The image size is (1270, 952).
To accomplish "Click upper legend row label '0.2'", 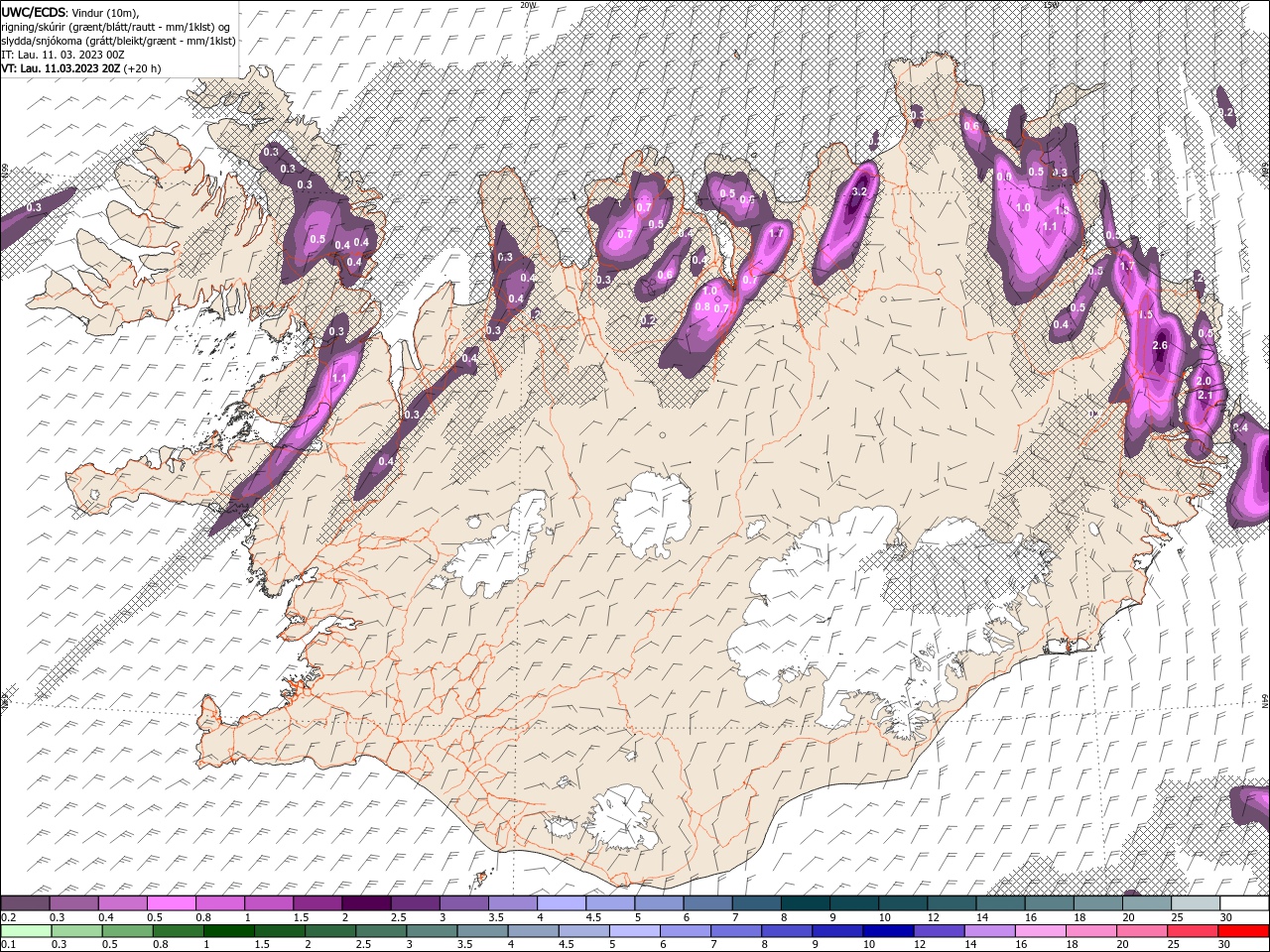I will (9, 917).
